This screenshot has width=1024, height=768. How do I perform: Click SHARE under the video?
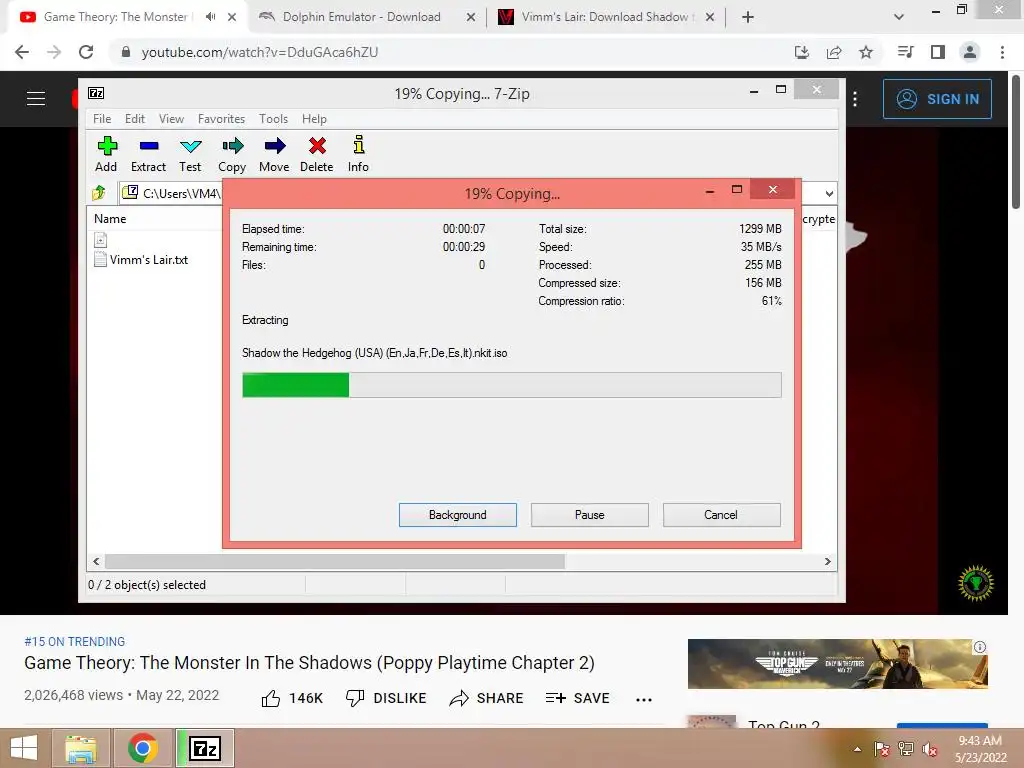coord(487,698)
